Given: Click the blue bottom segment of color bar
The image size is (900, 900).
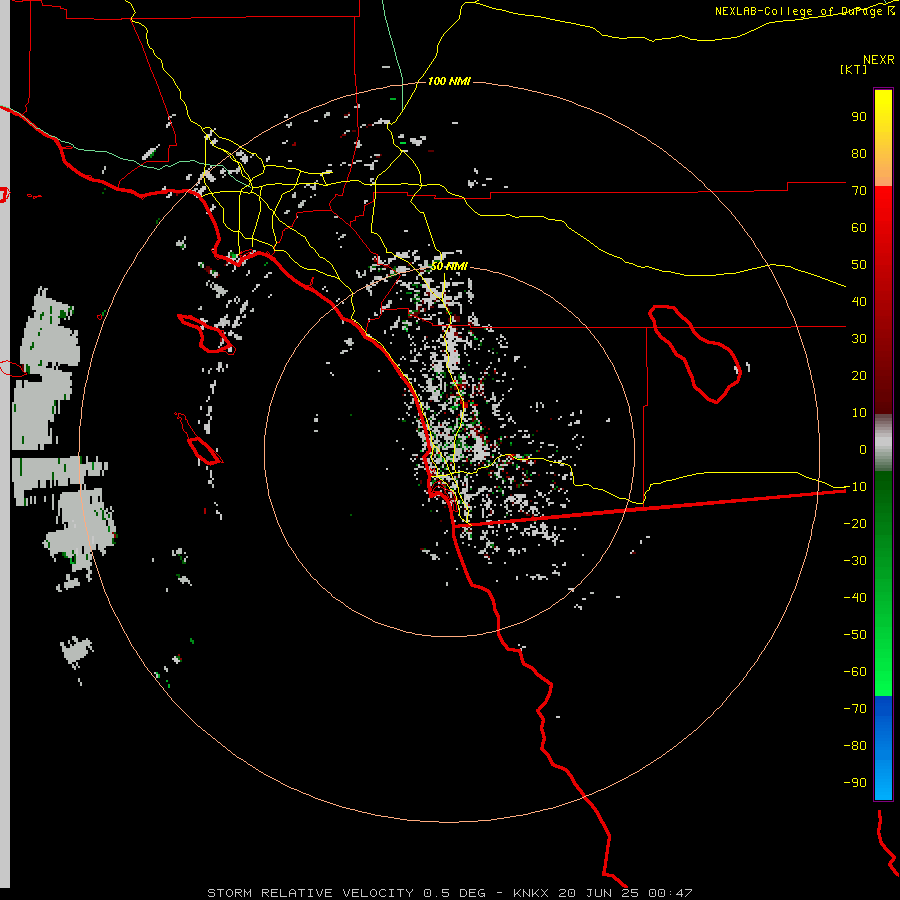Looking at the screenshot, I should point(883,747).
